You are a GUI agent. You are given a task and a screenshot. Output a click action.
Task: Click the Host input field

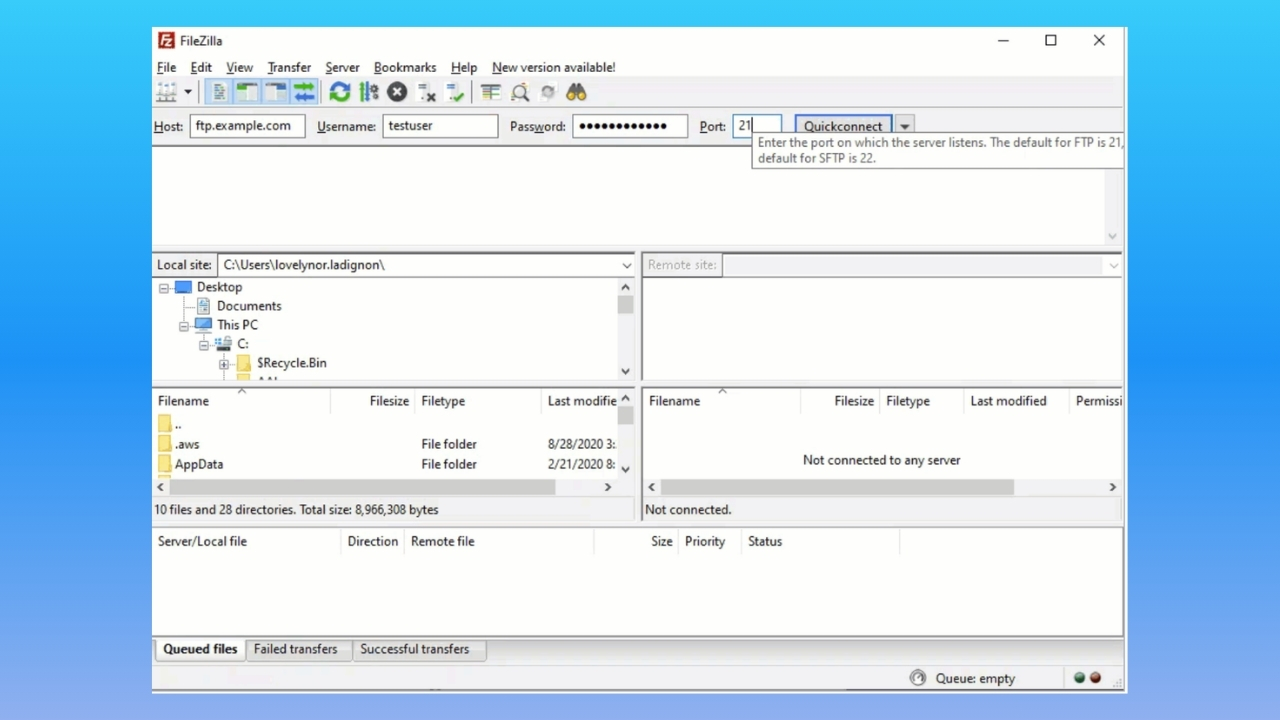(x=247, y=126)
